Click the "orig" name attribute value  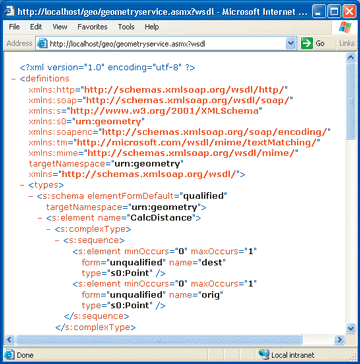[210, 295]
